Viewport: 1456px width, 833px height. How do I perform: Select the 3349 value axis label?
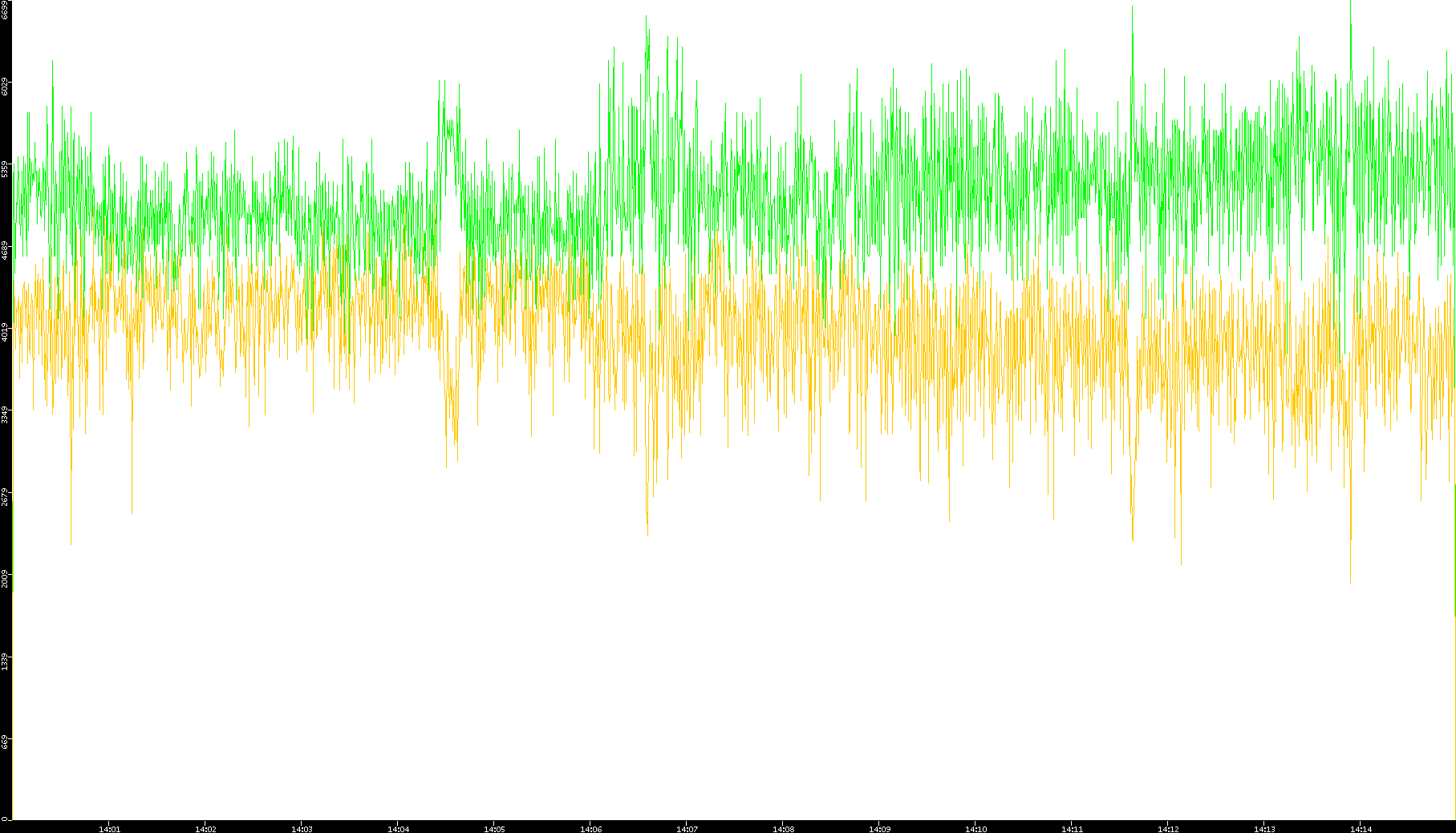point(5,414)
